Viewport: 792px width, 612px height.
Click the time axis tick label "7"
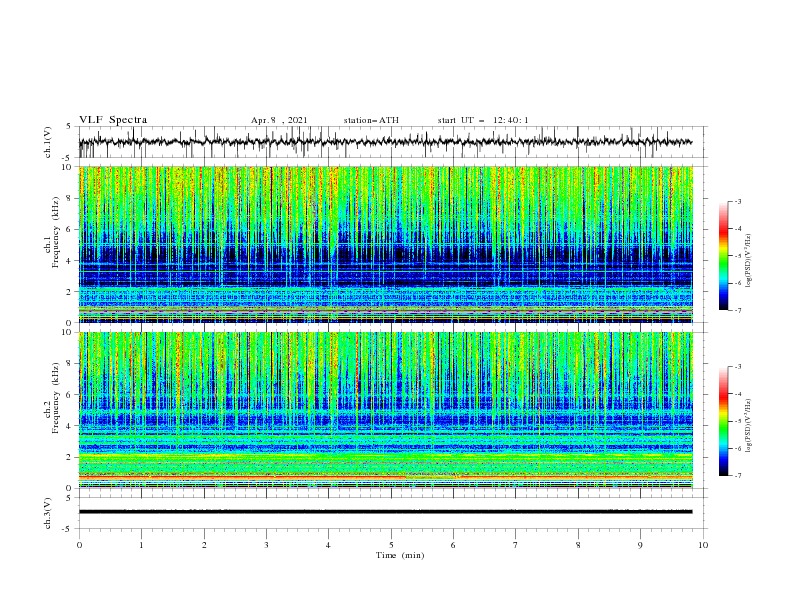(x=516, y=545)
